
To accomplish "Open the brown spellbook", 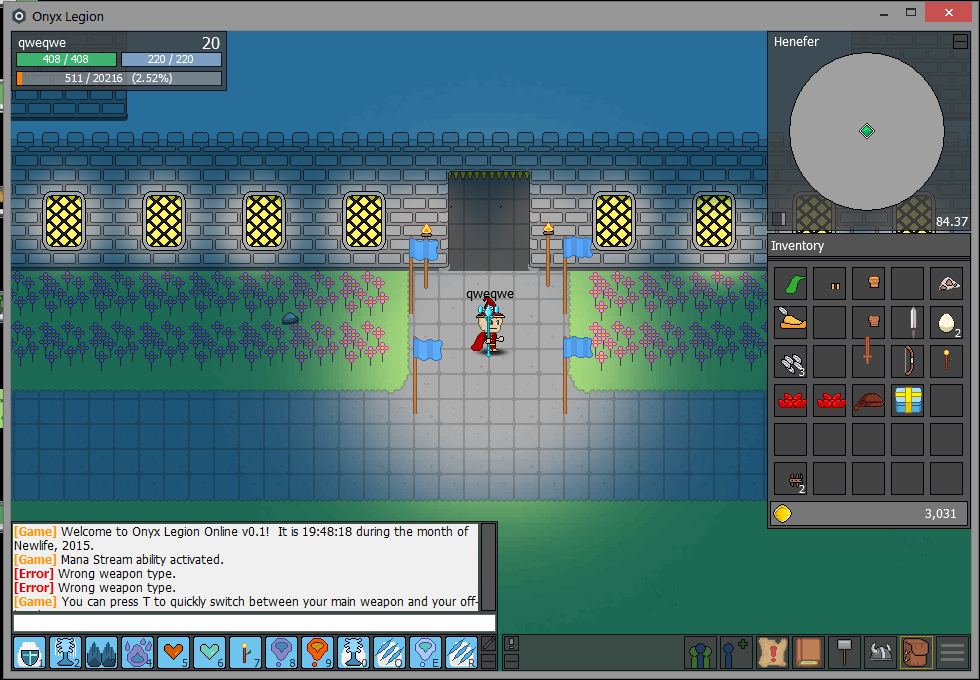I will [808, 653].
